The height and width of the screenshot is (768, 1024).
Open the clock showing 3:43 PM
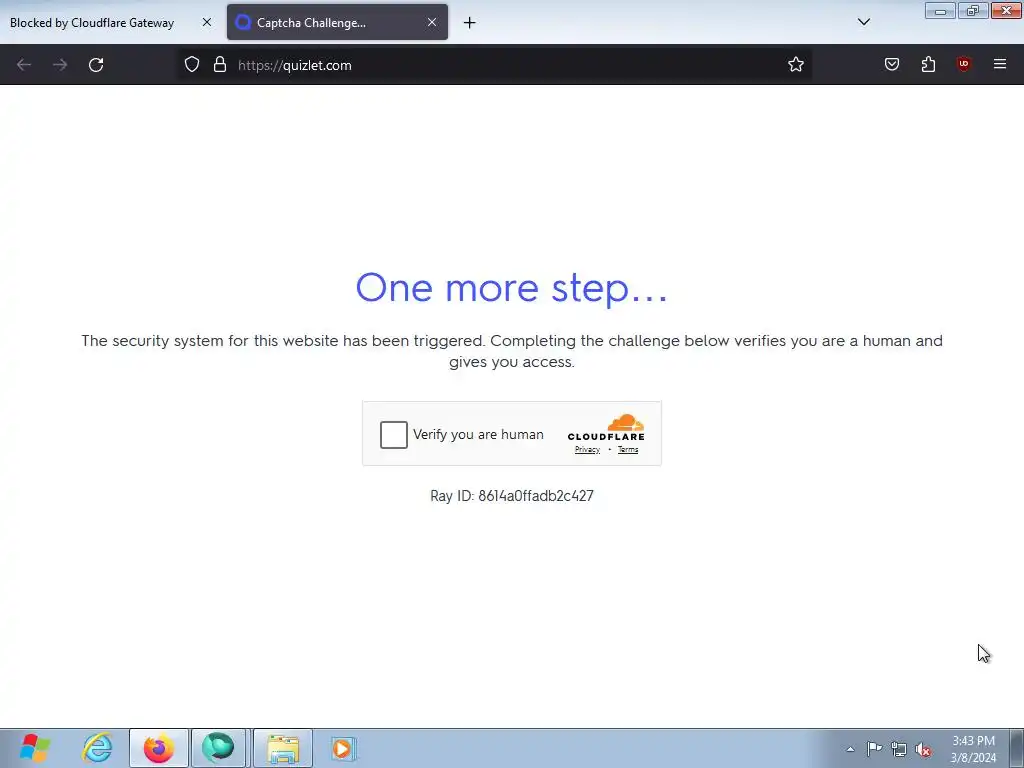pyautogui.click(x=973, y=749)
